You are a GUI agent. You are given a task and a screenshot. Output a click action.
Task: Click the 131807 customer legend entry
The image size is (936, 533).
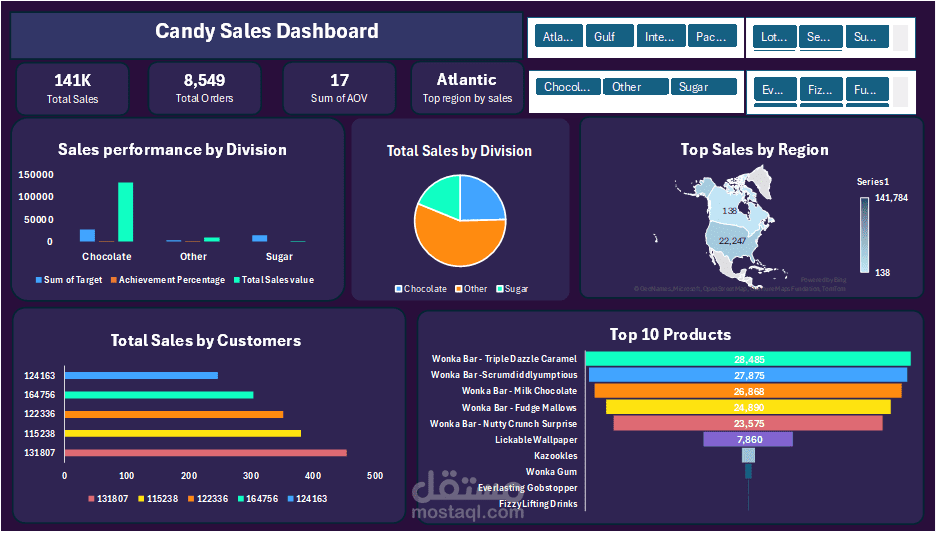108,499
